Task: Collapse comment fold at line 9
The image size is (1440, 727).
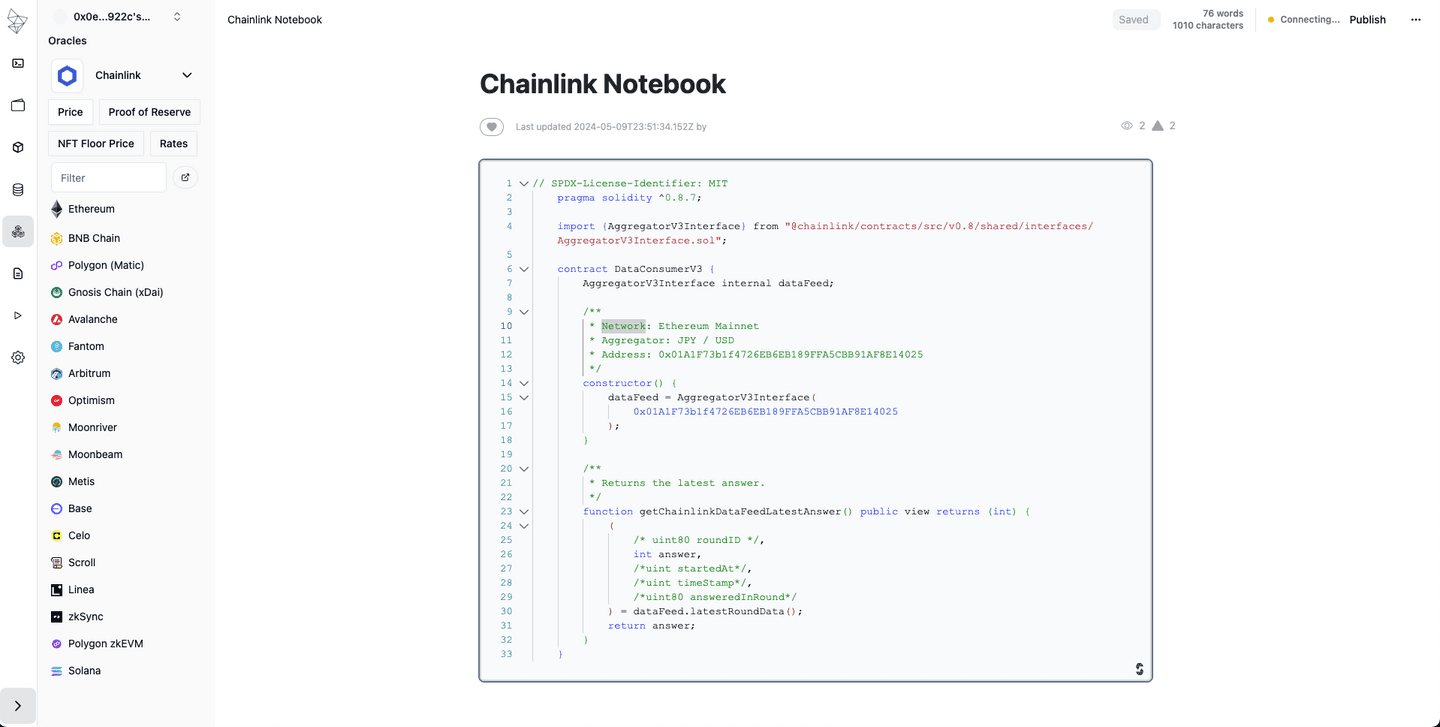Action: 523,312
